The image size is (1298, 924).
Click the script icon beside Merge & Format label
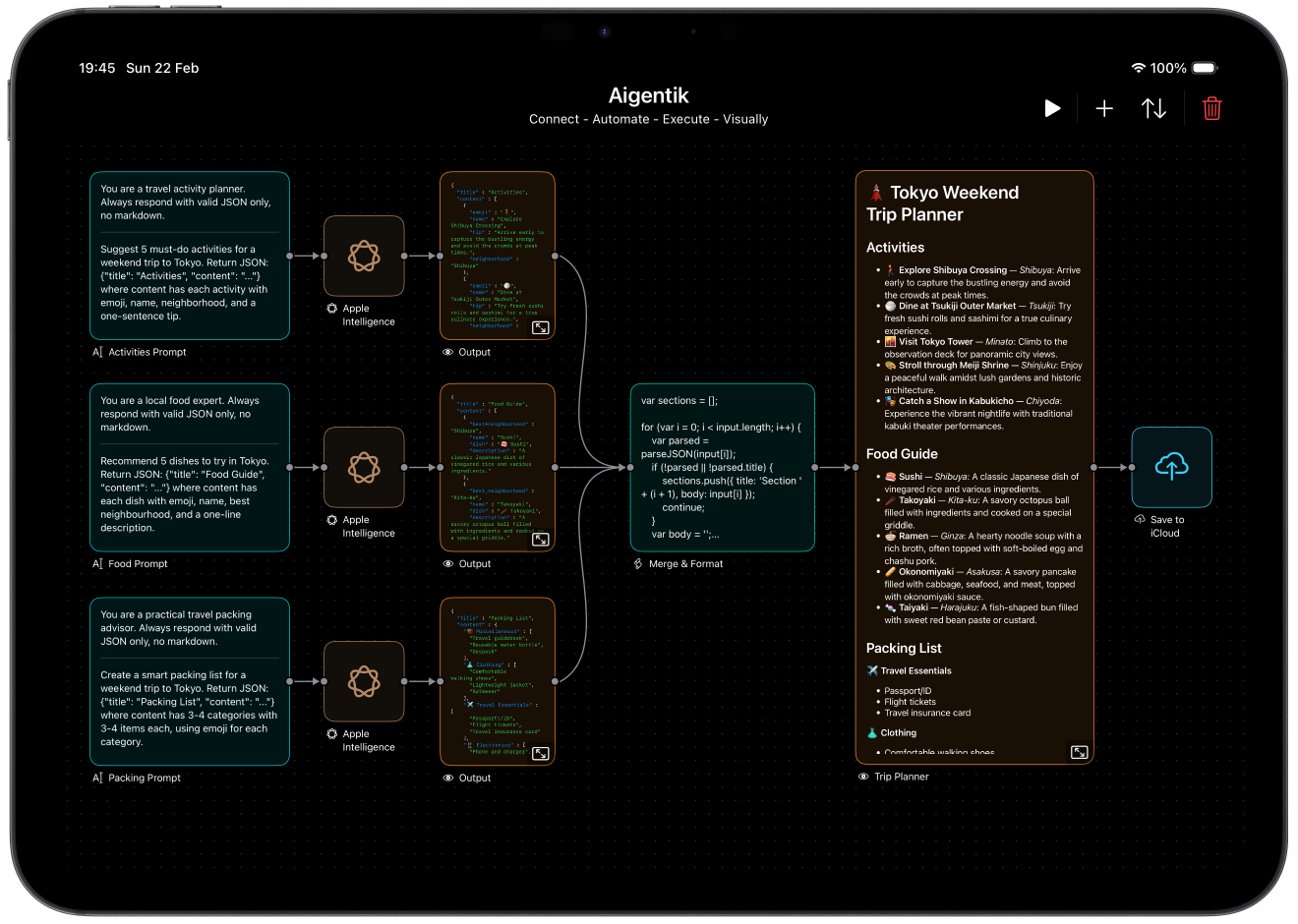tap(639, 563)
